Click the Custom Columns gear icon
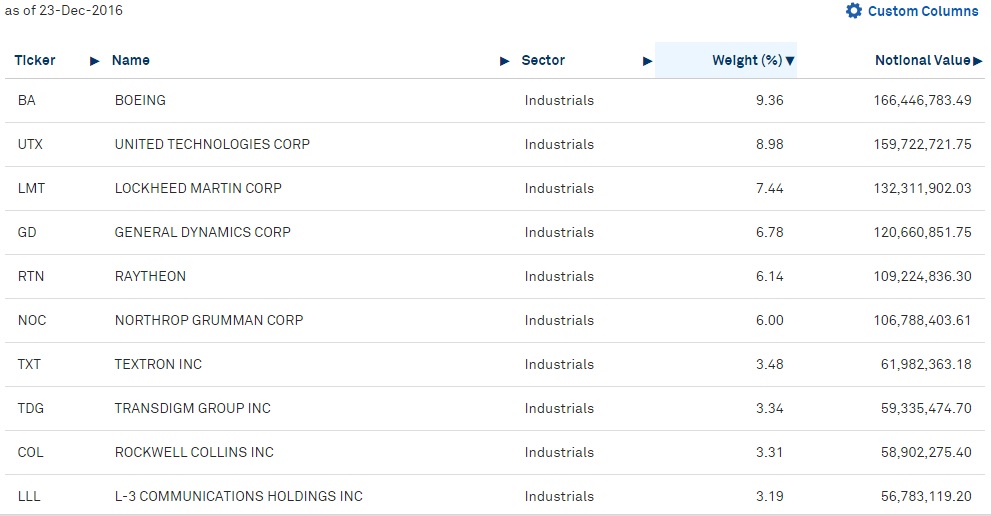Screen dimensions: 991x516 pyautogui.click(x=854, y=11)
